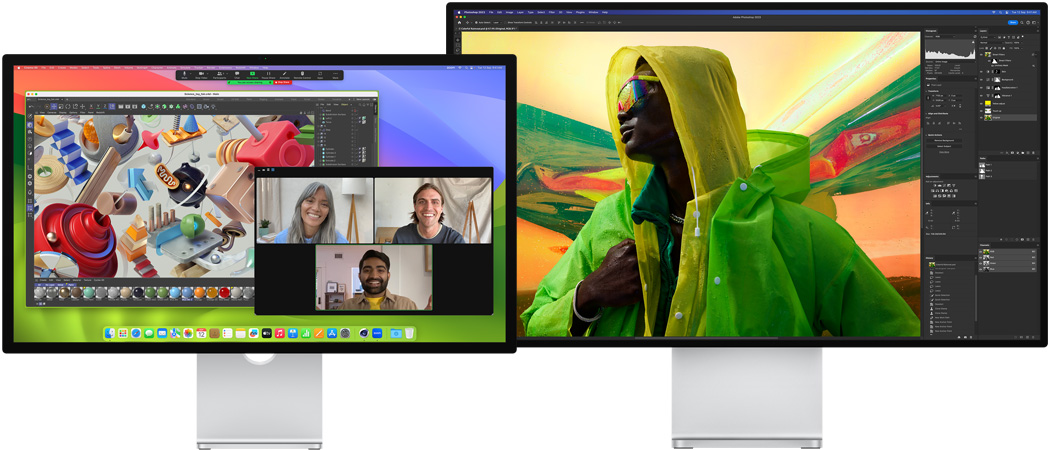This screenshot has height=450, width=1050.
Task: Select the red material sphere swatch
Action: click(224, 292)
